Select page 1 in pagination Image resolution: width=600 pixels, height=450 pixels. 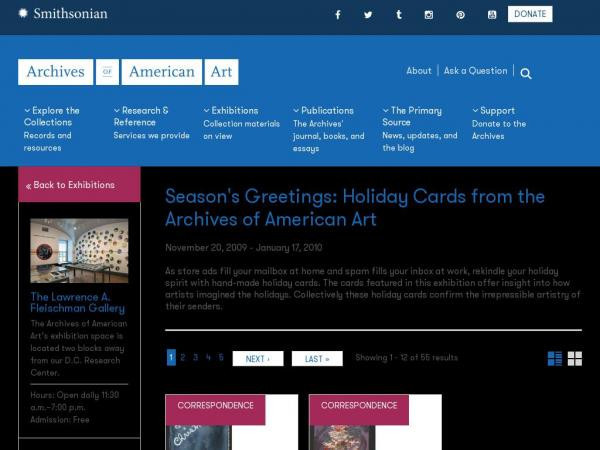171,357
